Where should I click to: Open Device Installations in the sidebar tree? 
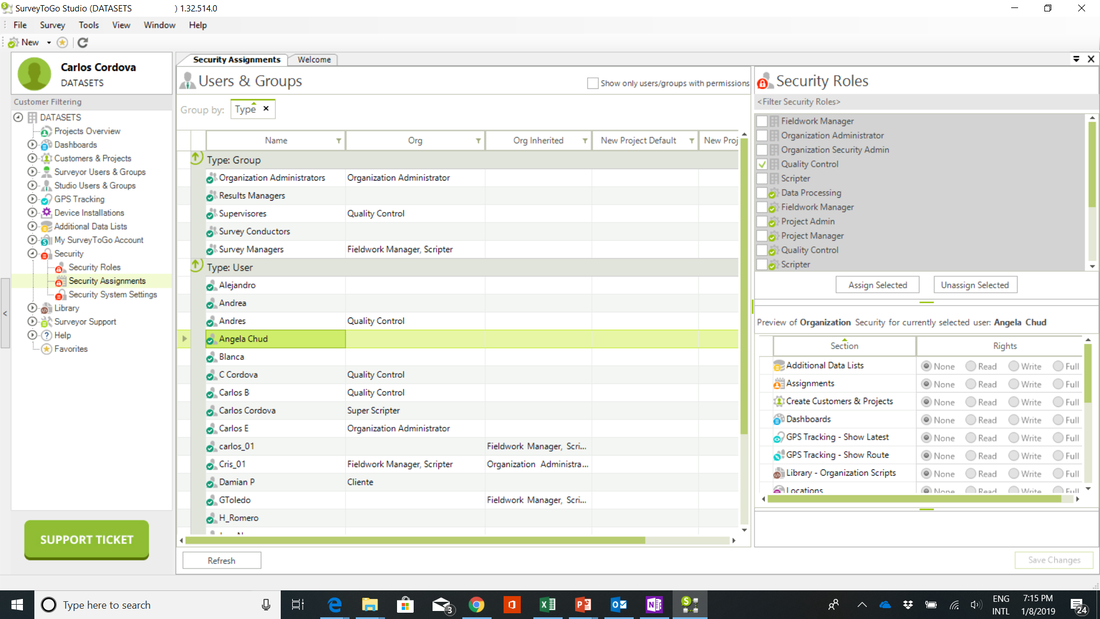click(x=88, y=213)
